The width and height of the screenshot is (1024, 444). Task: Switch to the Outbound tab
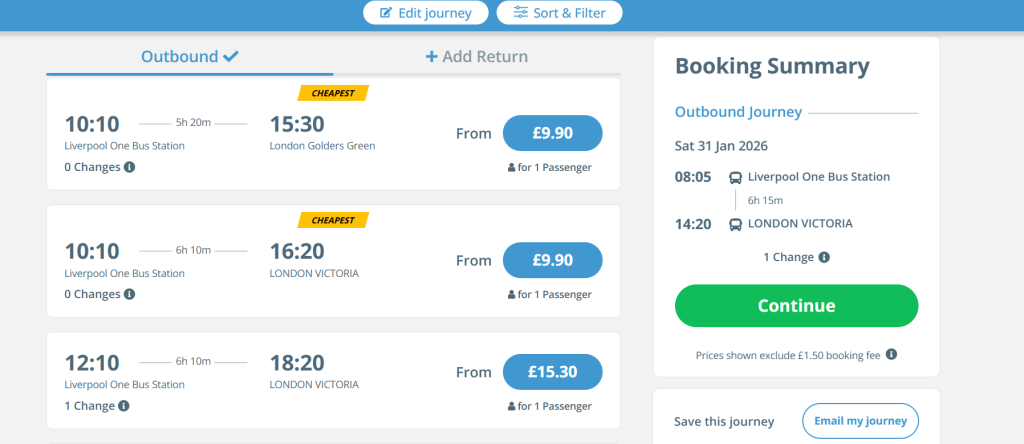(x=189, y=56)
